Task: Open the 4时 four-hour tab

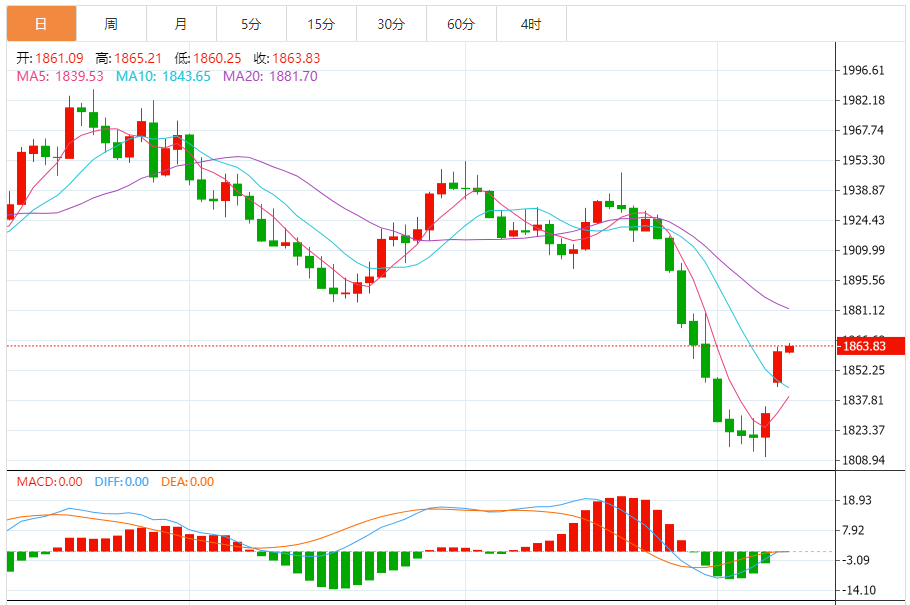Action: 531,24
